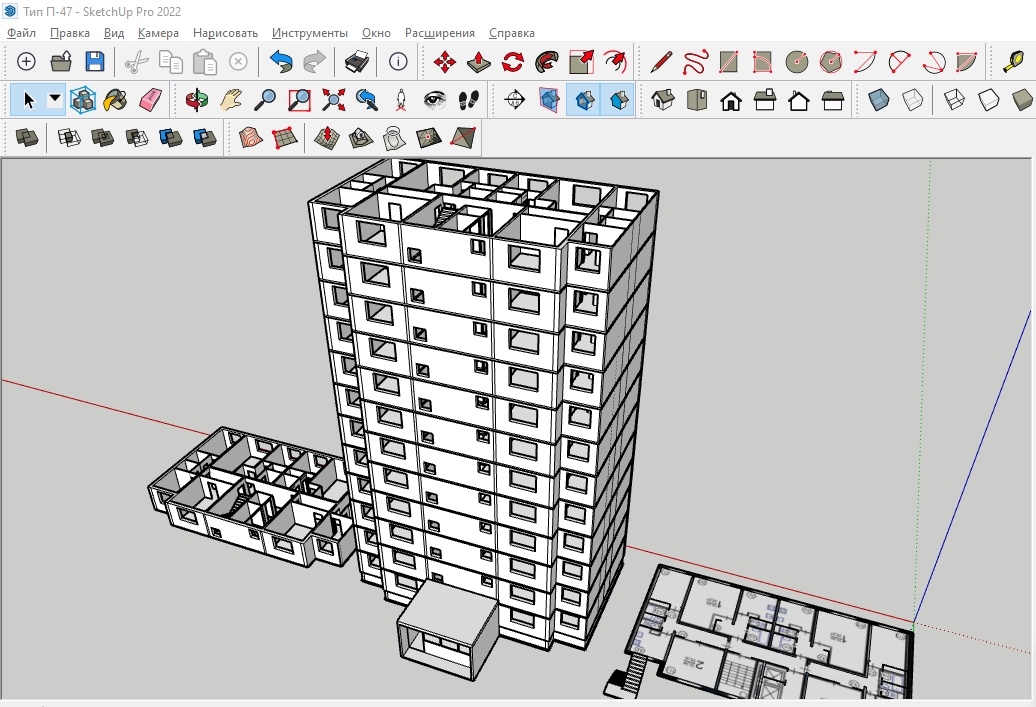Select the Zoom Window tool
Viewport: 1036px width, 707px height.
[x=299, y=100]
